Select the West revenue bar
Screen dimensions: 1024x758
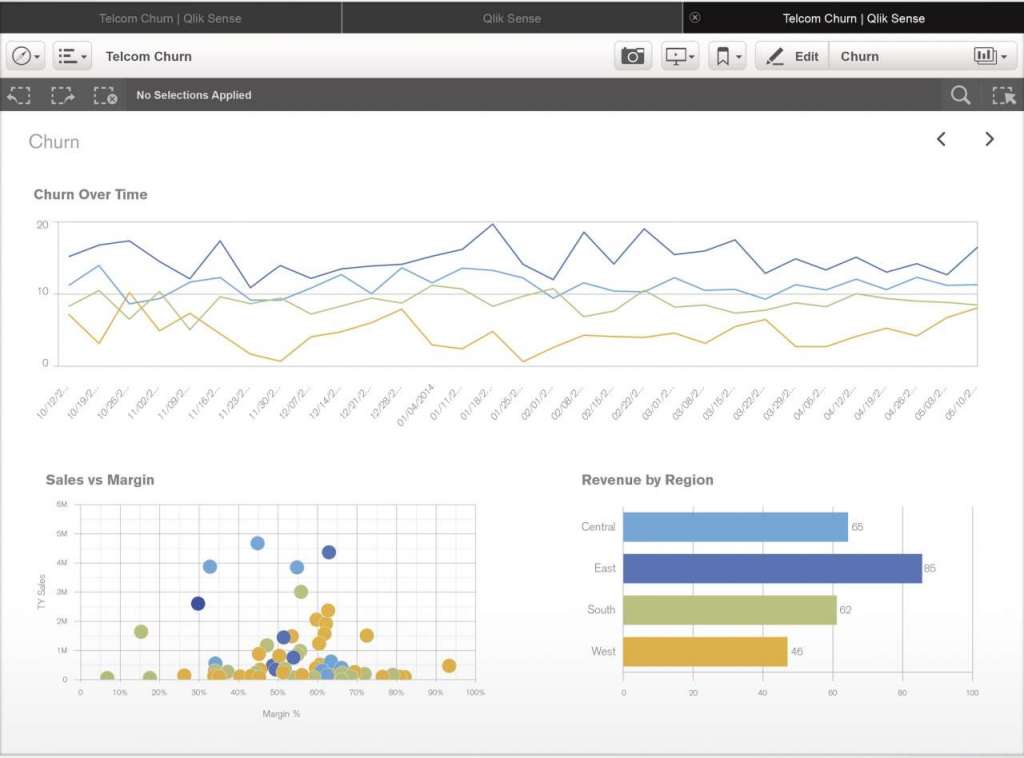[x=704, y=652]
